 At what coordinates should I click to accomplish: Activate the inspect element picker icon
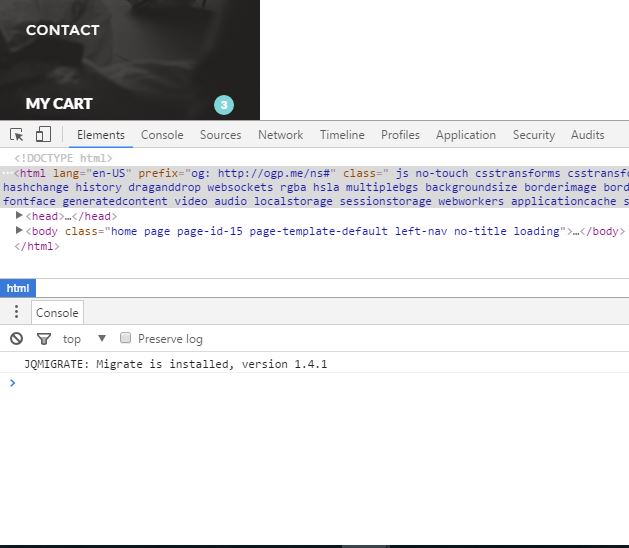[x=17, y=135]
